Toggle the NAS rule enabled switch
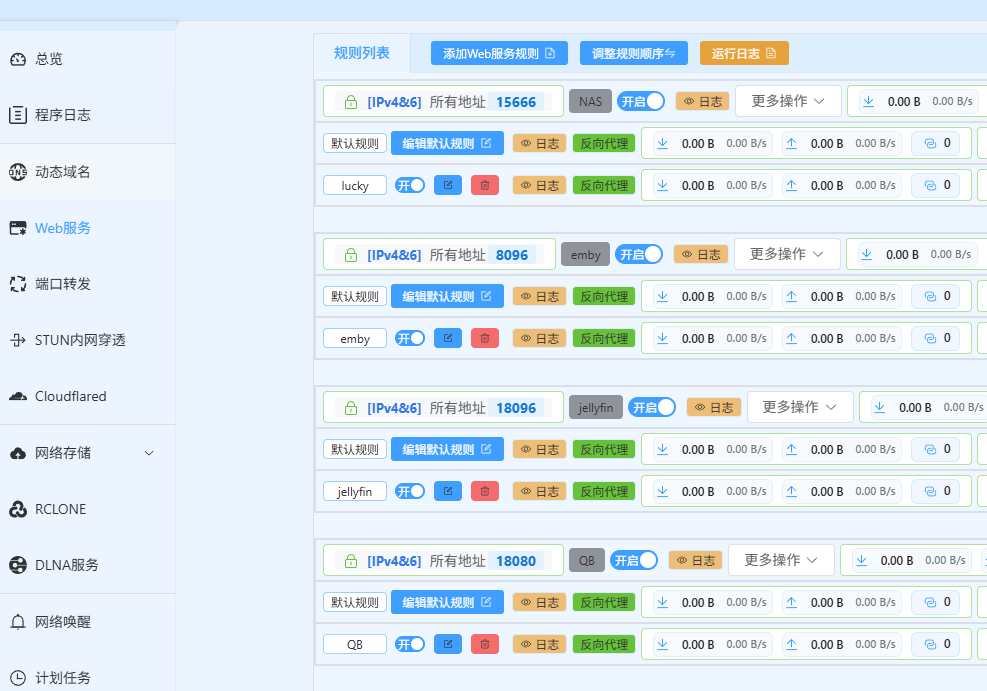The height and width of the screenshot is (691, 987). point(641,101)
